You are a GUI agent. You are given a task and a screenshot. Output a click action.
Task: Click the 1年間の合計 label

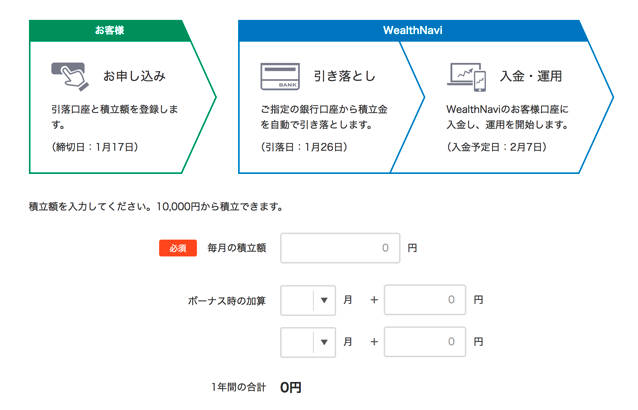238,387
